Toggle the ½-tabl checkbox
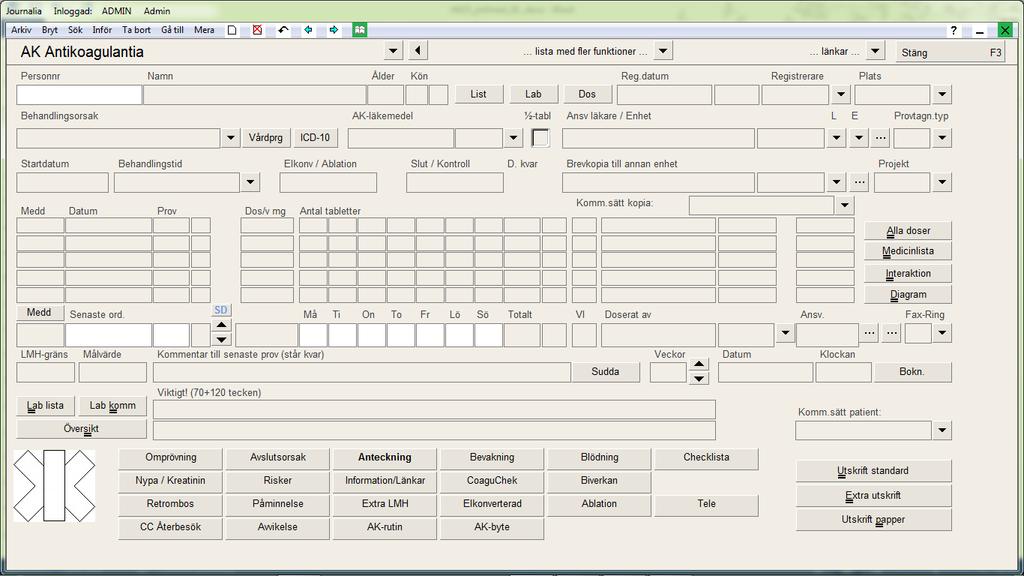This screenshot has height=576, width=1024. 541,138
